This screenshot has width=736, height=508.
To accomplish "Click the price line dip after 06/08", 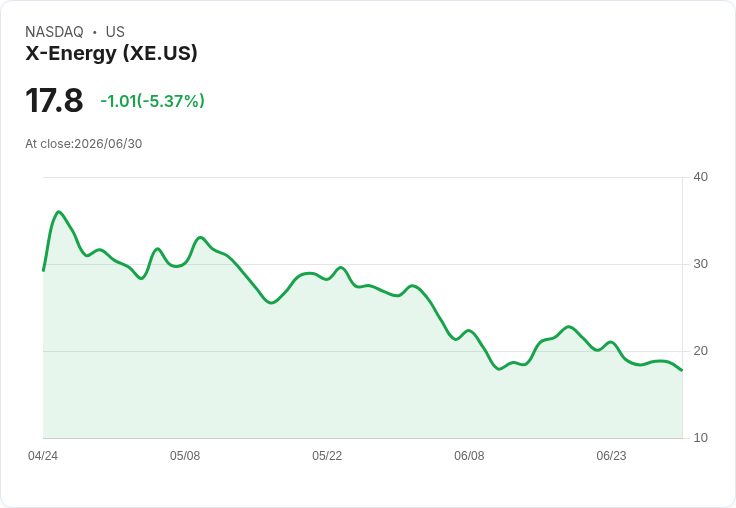I will (x=499, y=369).
